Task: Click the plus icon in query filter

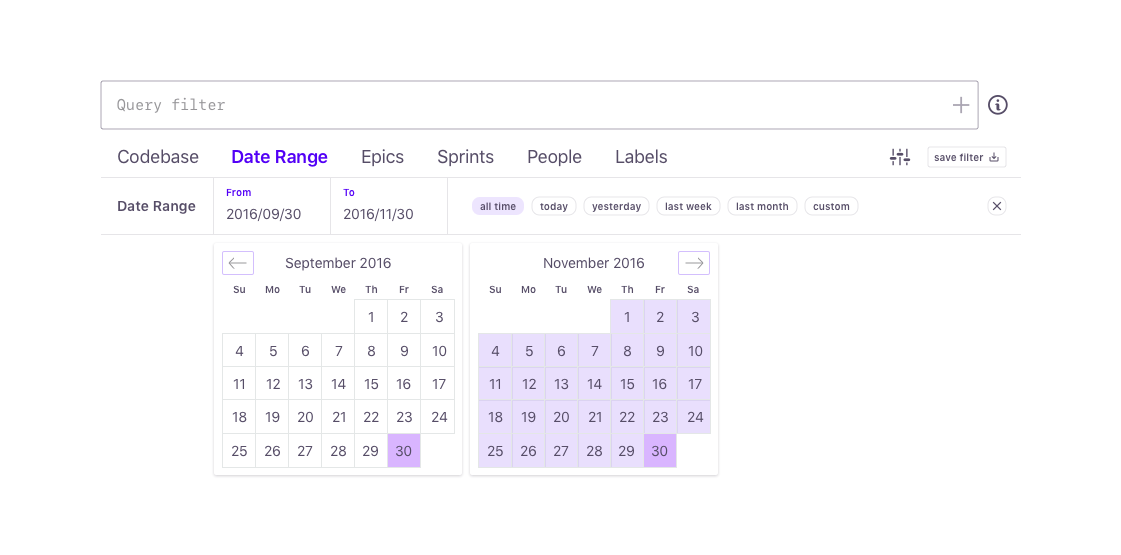Action: (960, 105)
